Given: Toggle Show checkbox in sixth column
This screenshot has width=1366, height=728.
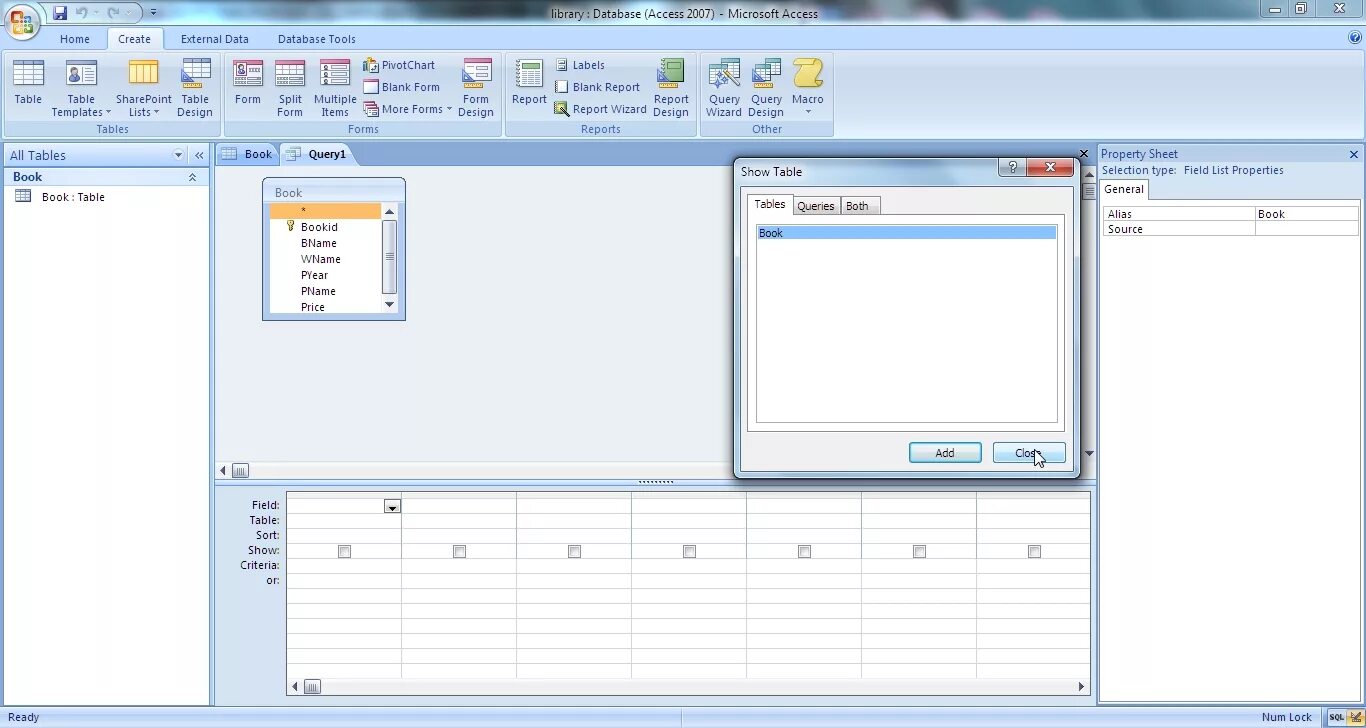Looking at the screenshot, I should [x=919, y=551].
